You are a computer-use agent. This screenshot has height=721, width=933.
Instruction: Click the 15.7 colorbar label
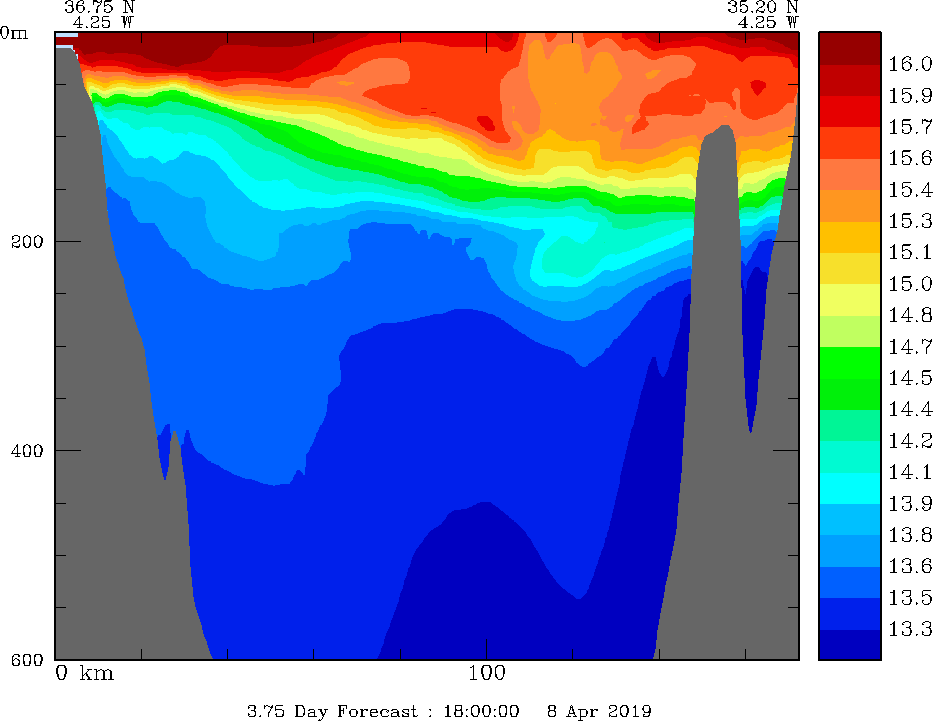[910, 127]
